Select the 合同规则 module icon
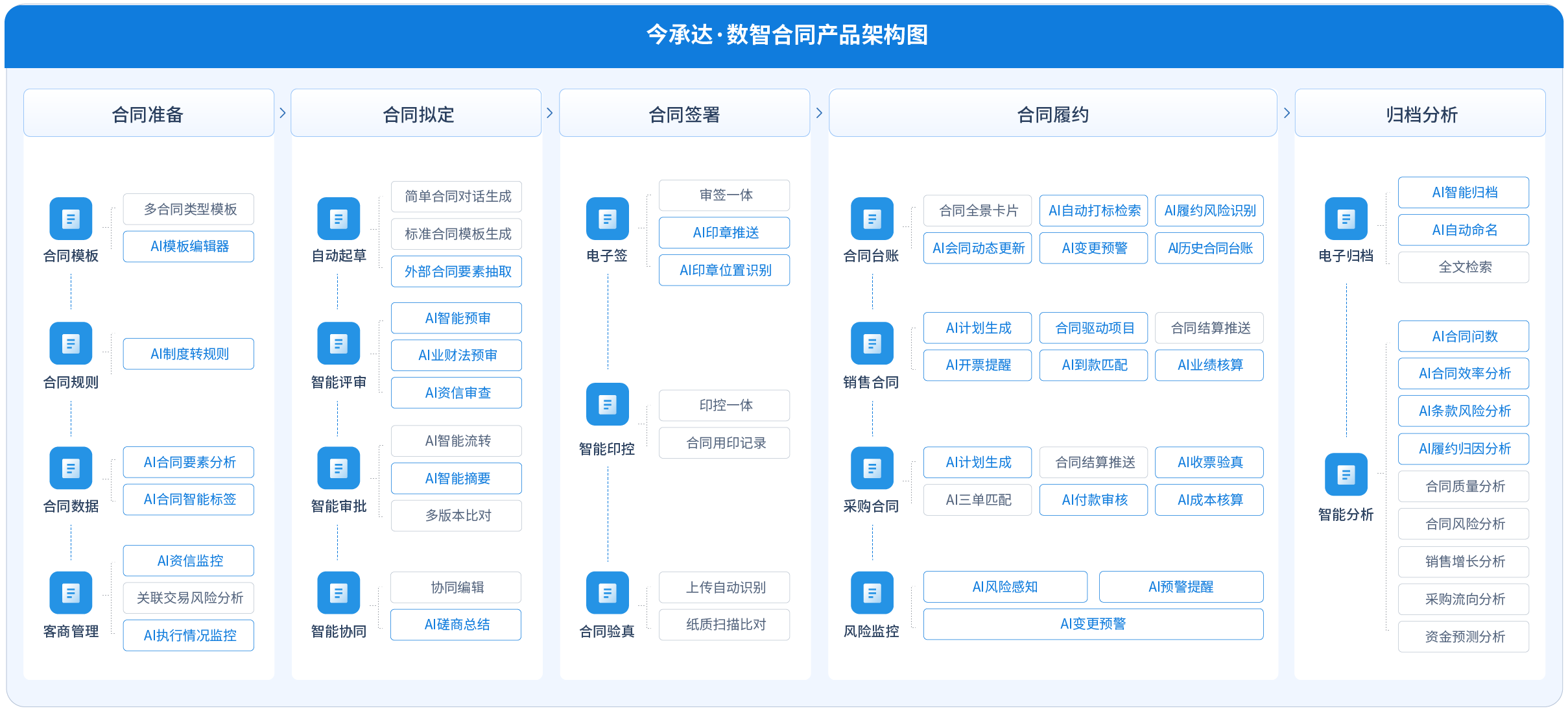The width and height of the screenshot is (1568, 713). tap(71, 343)
